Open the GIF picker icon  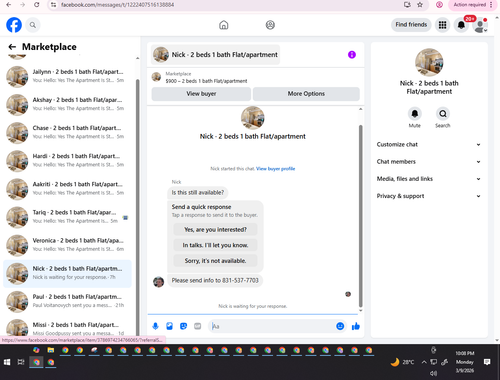coord(198,326)
